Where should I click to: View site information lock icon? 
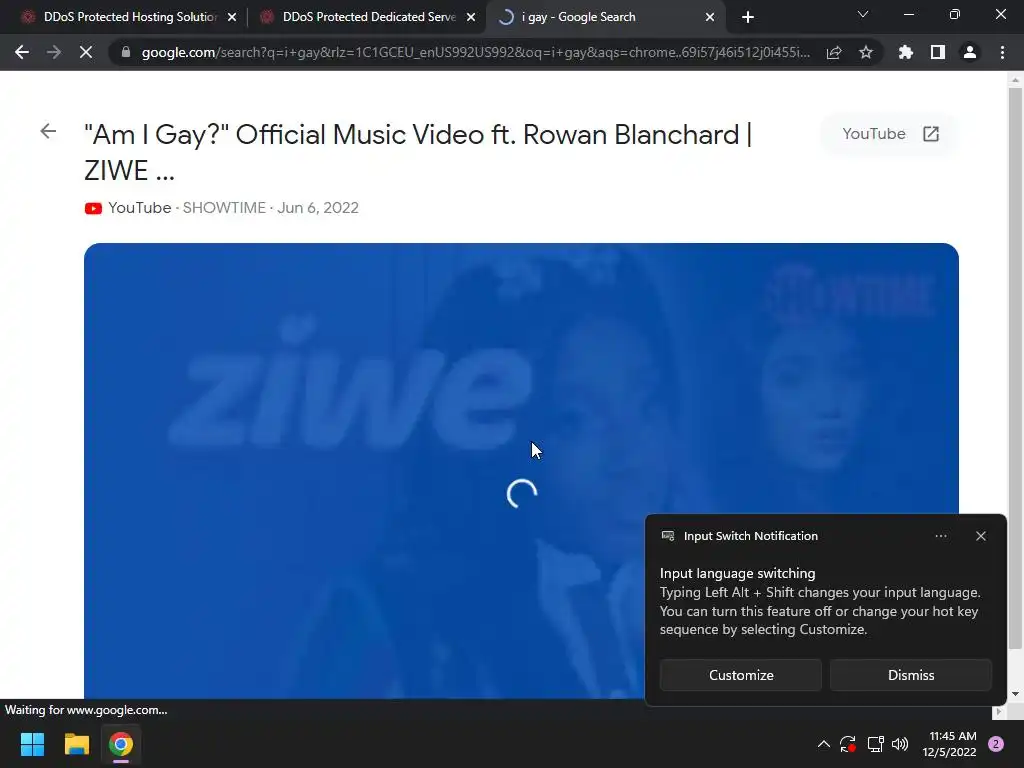click(126, 52)
